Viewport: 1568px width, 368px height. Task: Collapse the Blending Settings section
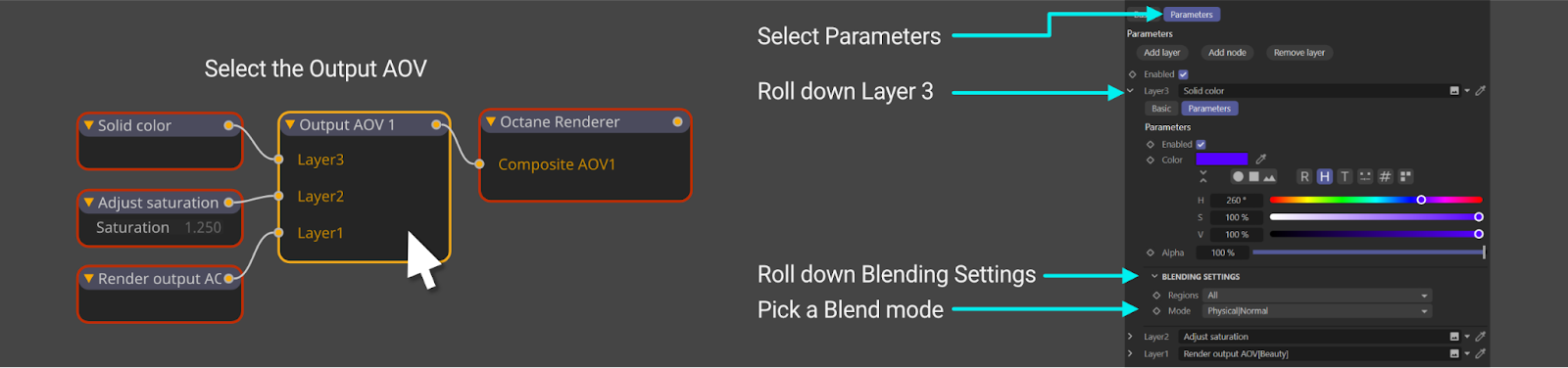coord(1154,277)
